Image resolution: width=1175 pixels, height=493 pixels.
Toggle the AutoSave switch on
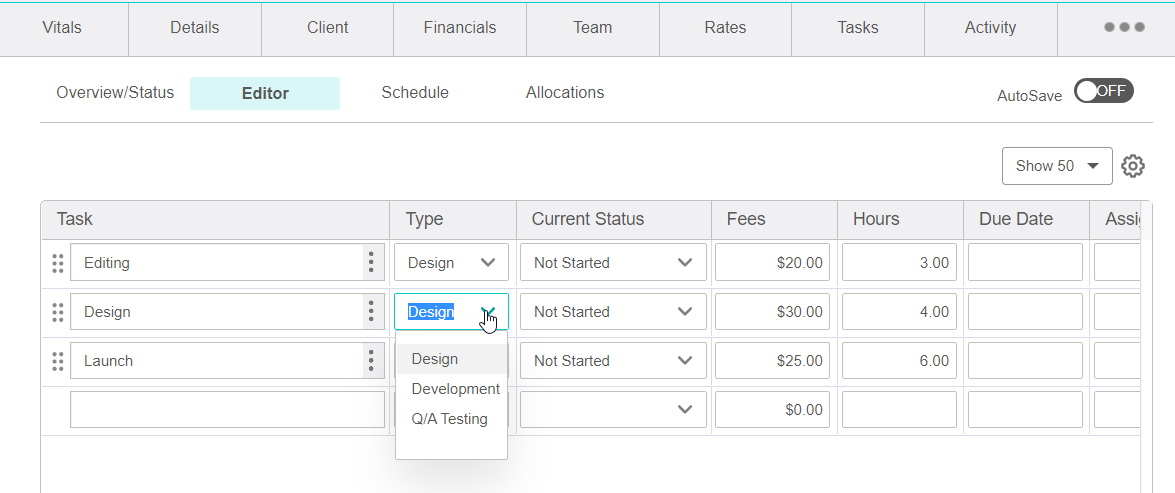tap(1103, 91)
